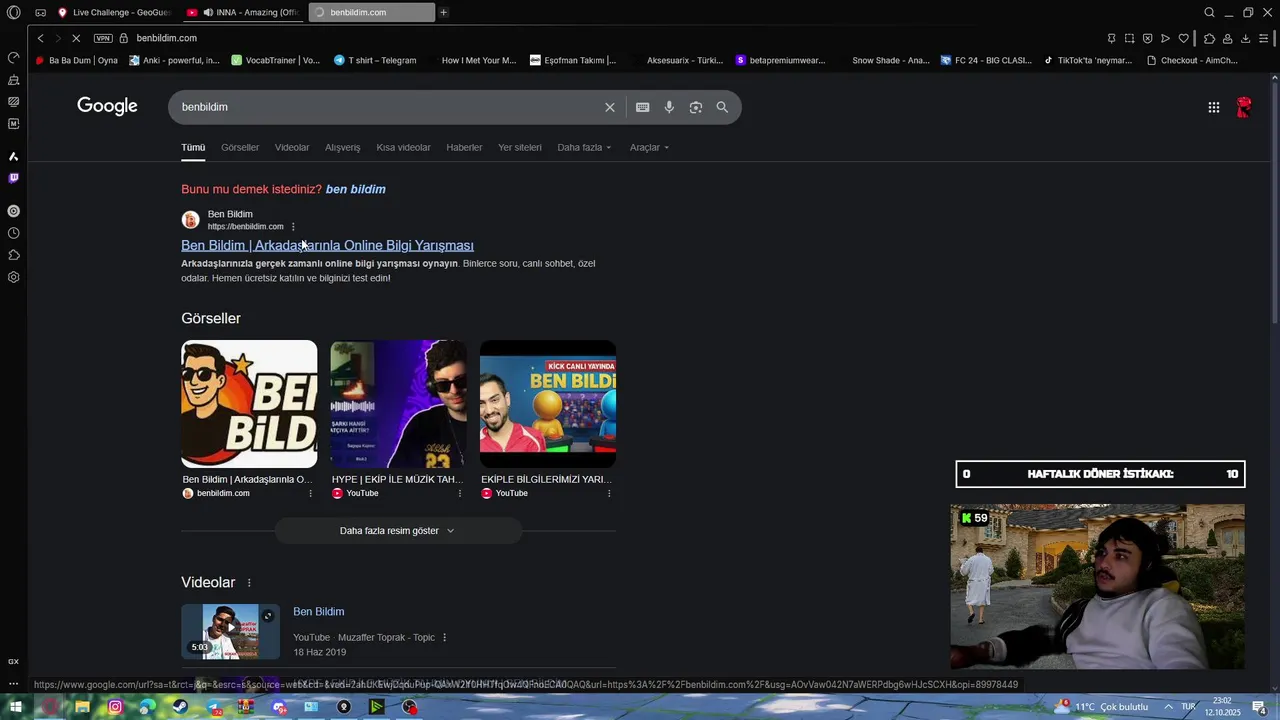Click the magnifier search icon in the search bar

click(x=722, y=107)
